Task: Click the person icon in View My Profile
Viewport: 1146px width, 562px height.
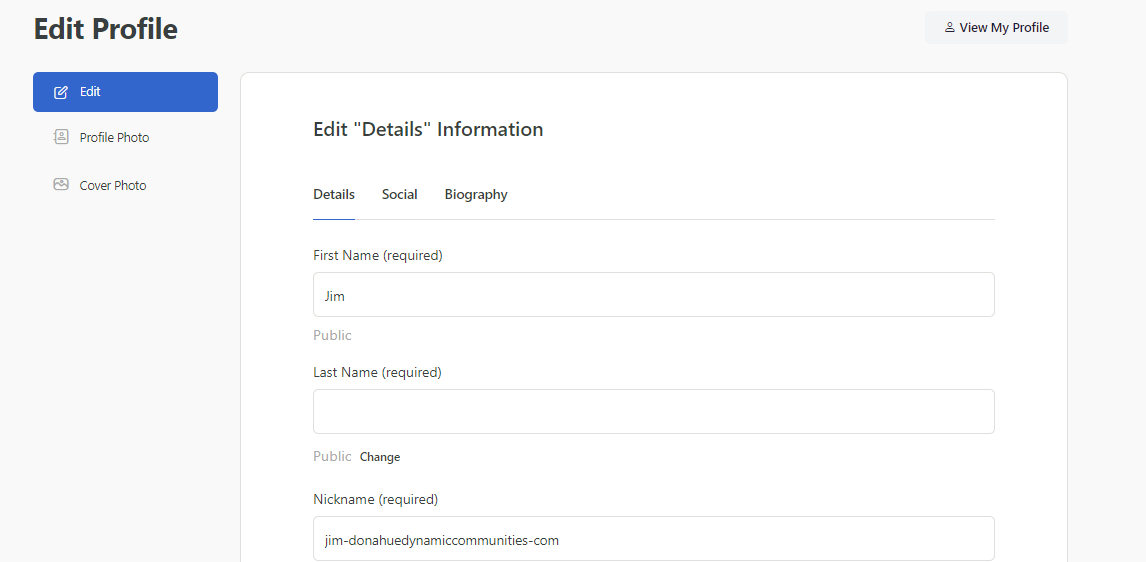Action: pos(949,28)
